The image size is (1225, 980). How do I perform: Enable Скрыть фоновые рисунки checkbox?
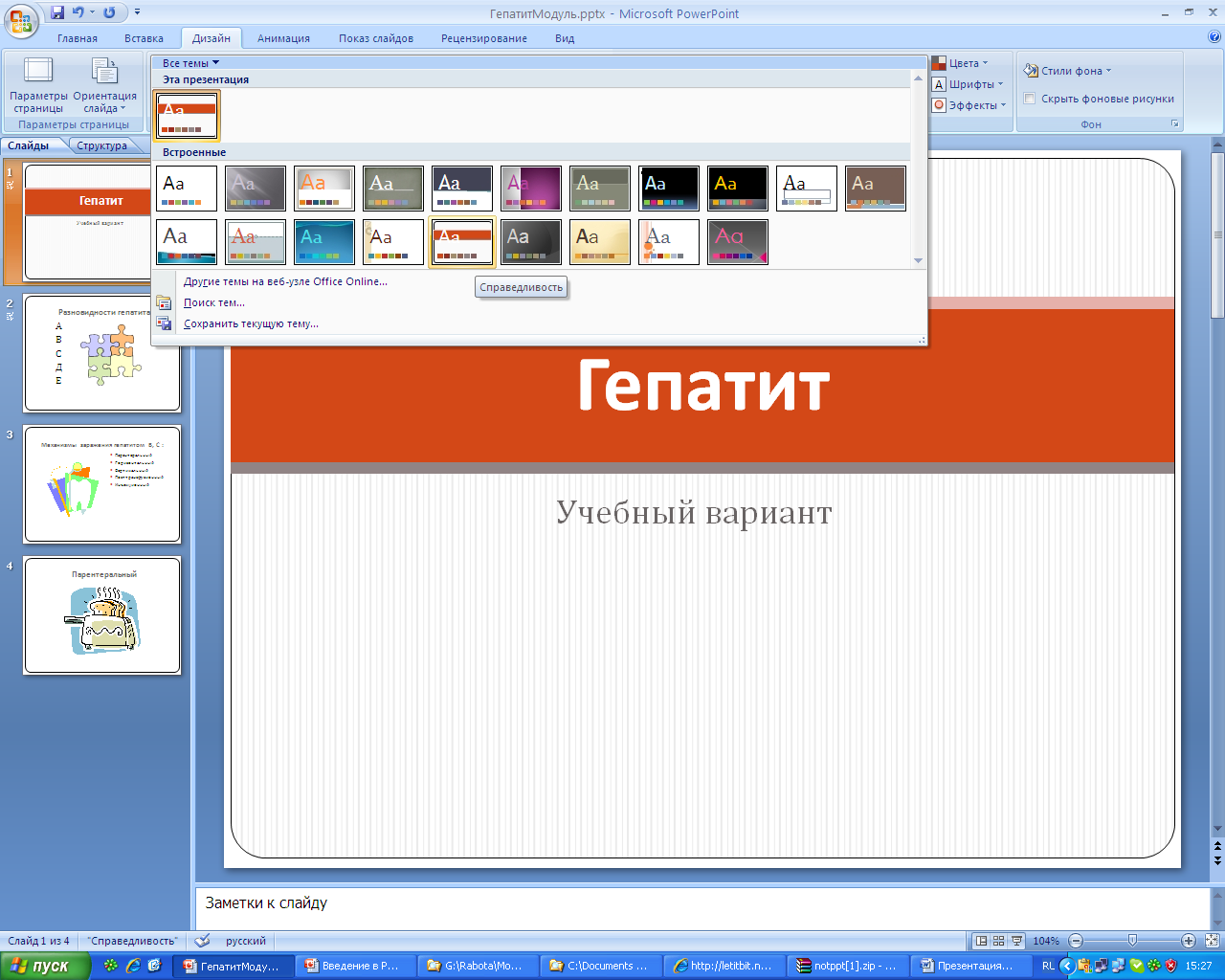(x=1030, y=99)
